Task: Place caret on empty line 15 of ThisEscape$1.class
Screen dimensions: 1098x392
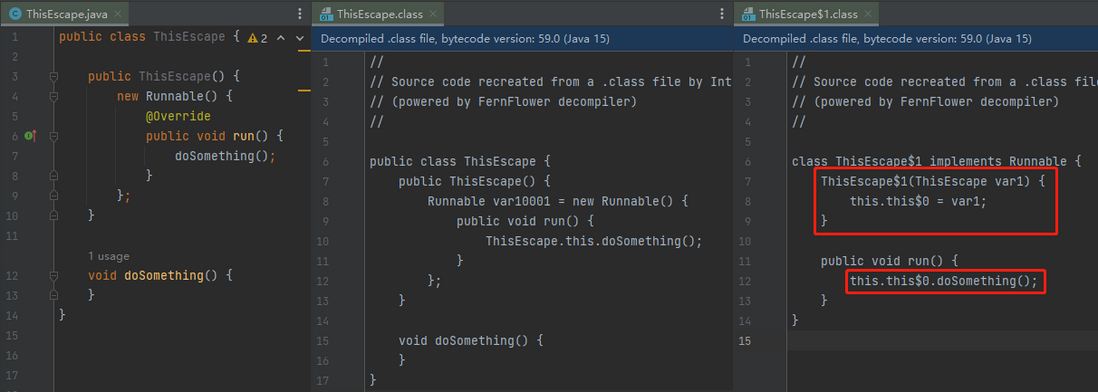Action: (x=942, y=341)
